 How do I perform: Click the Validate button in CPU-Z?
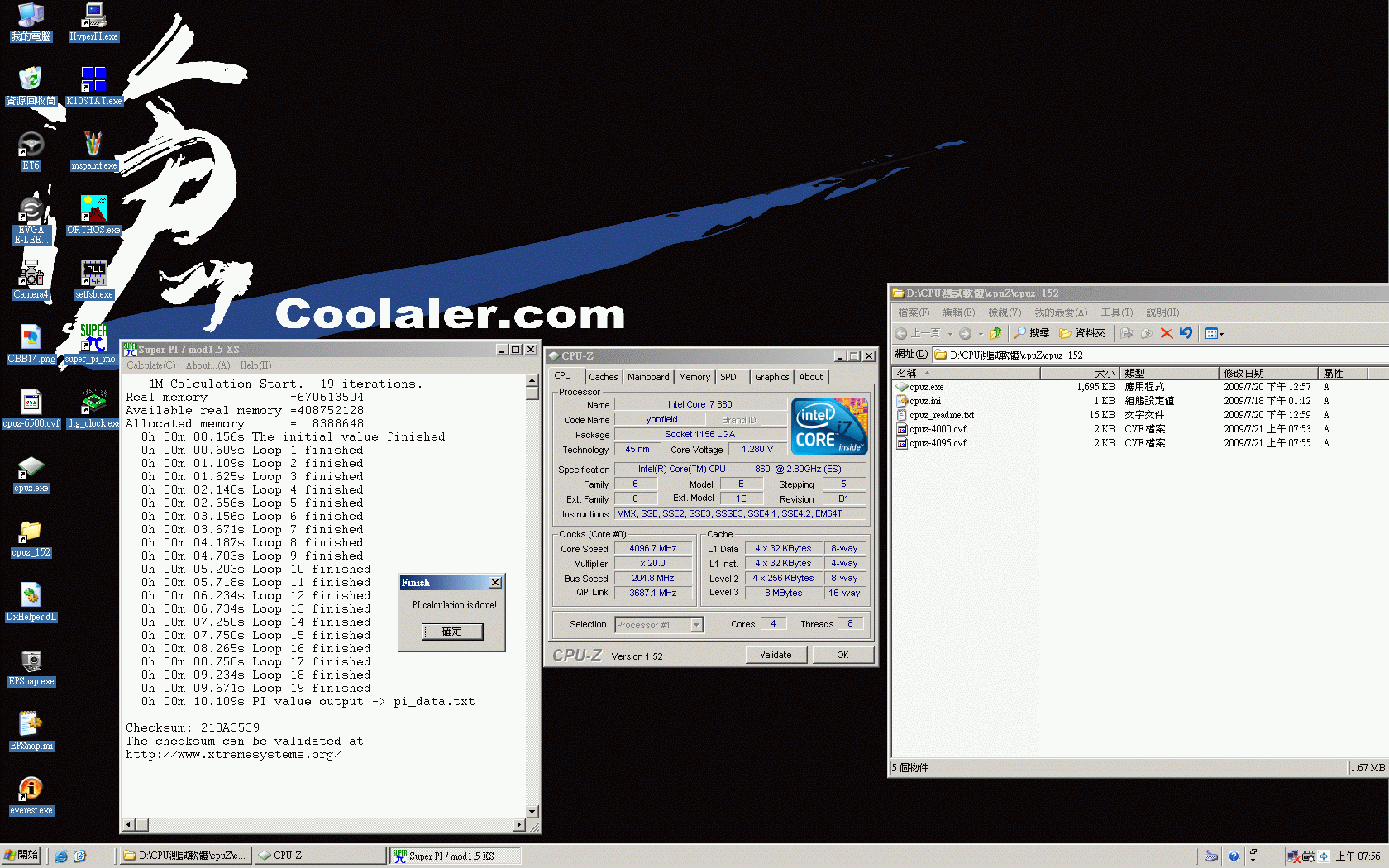[776, 655]
